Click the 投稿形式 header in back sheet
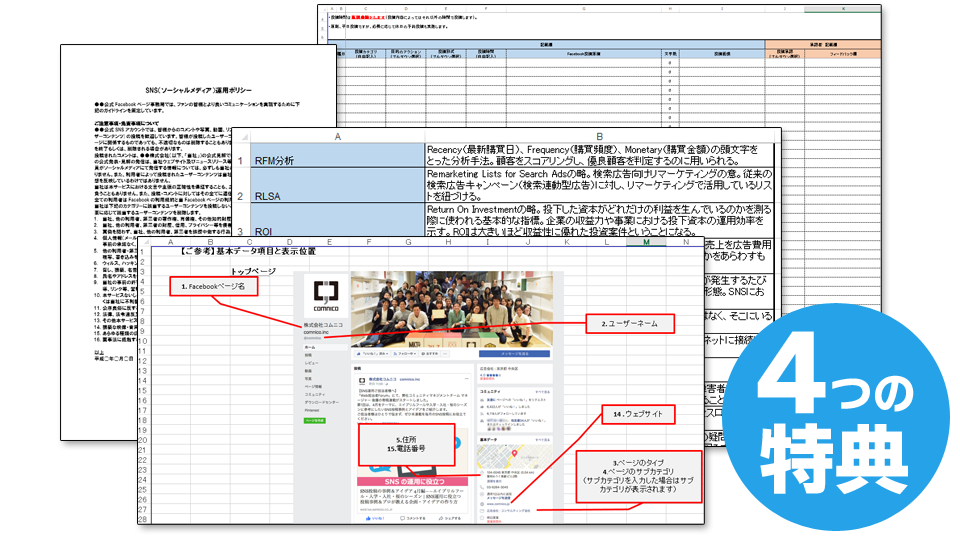The width and height of the screenshot is (960, 540). pyautogui.click(x=446, y=54)
